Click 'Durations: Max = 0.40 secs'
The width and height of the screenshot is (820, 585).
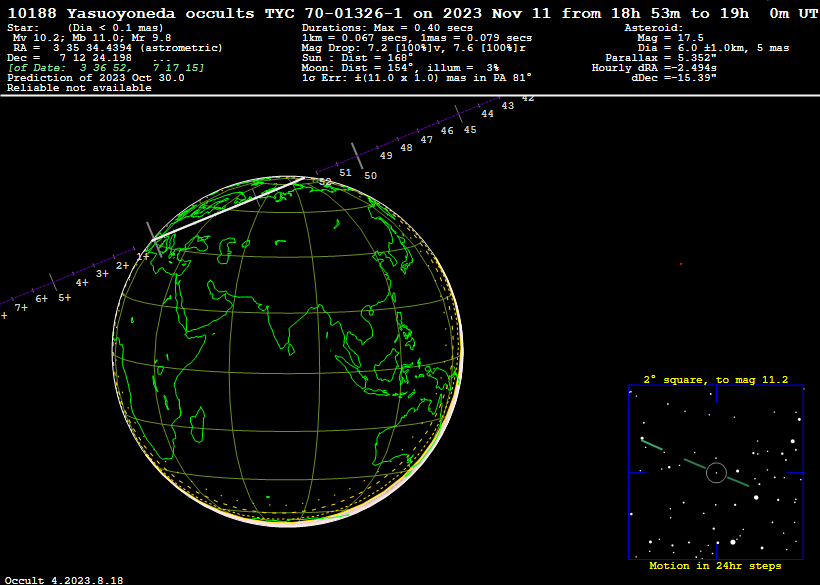click(x=387, y=28)
